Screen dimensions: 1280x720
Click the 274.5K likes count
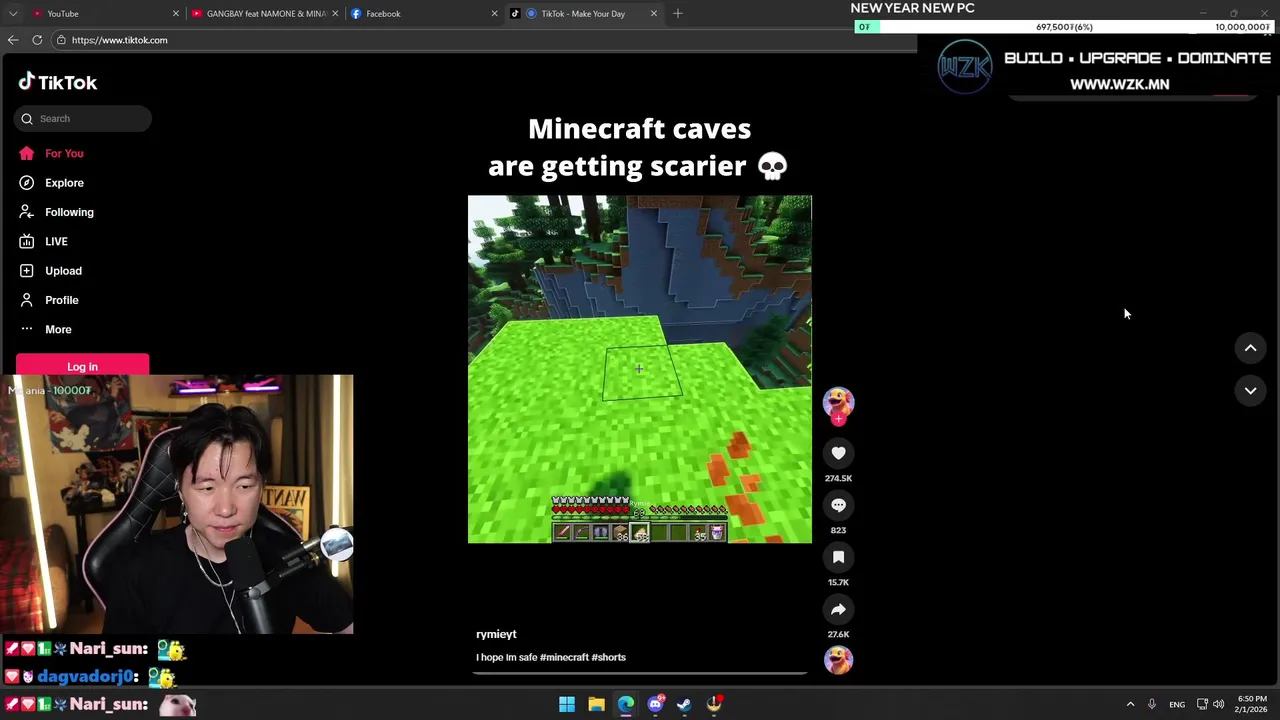coord(838,478)
